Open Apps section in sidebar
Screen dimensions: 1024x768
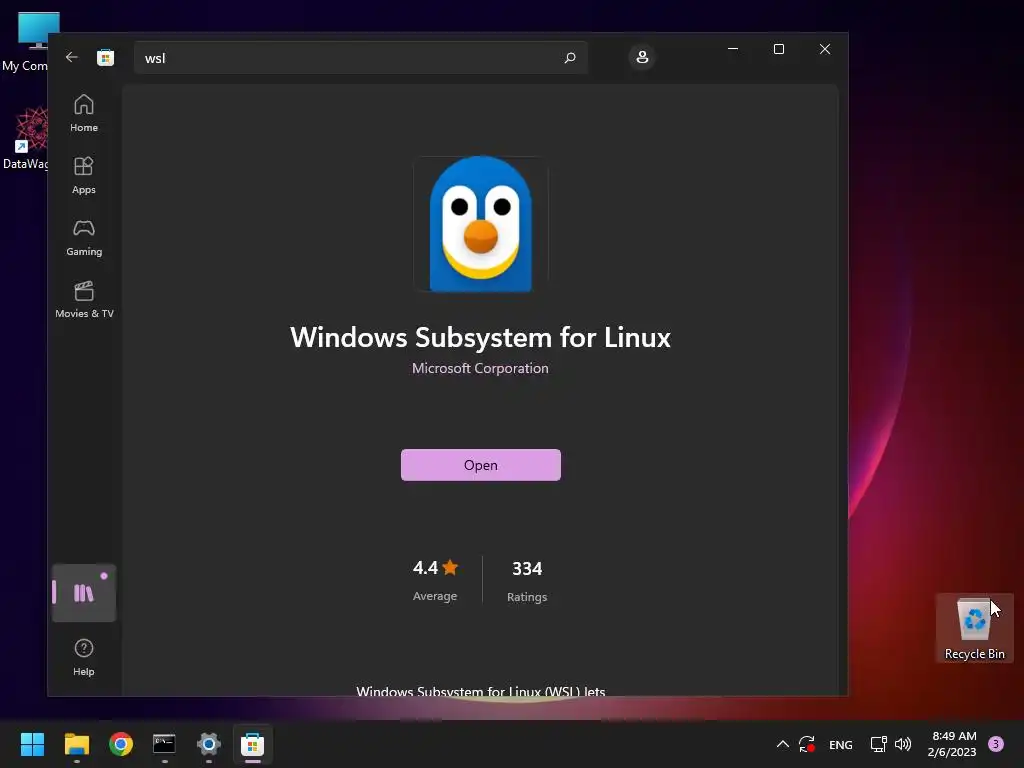point(84,176)
